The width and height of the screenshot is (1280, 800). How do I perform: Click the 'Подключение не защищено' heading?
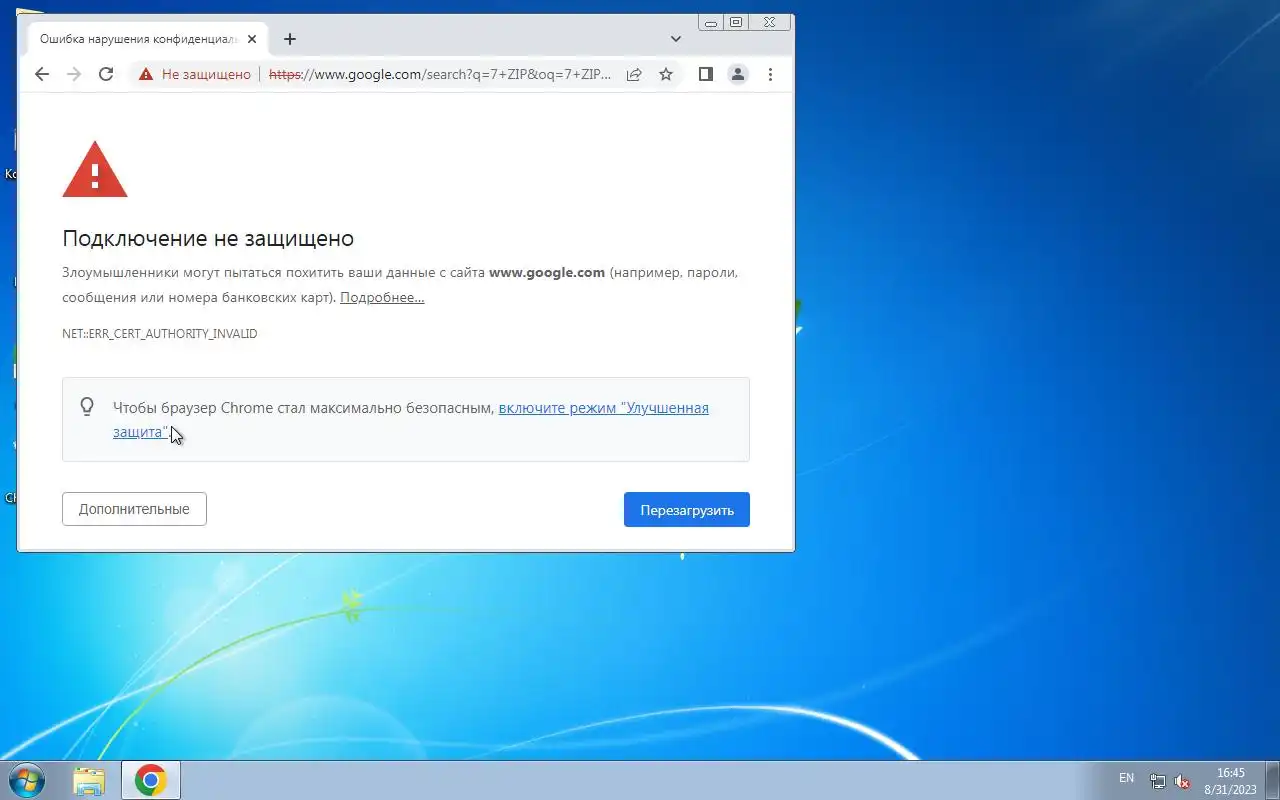(208, 238)
